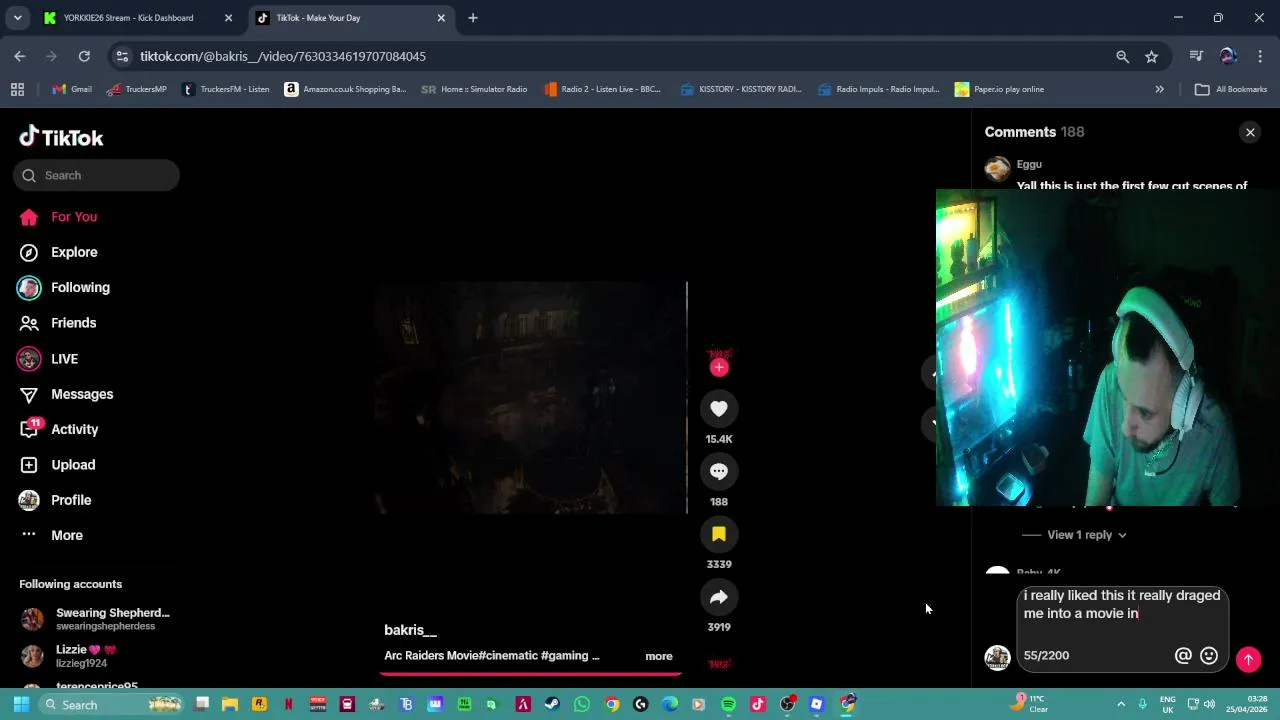Open TruckersMP bookmark
This screenshot has width=1280, height=720.
click(137, 89)
